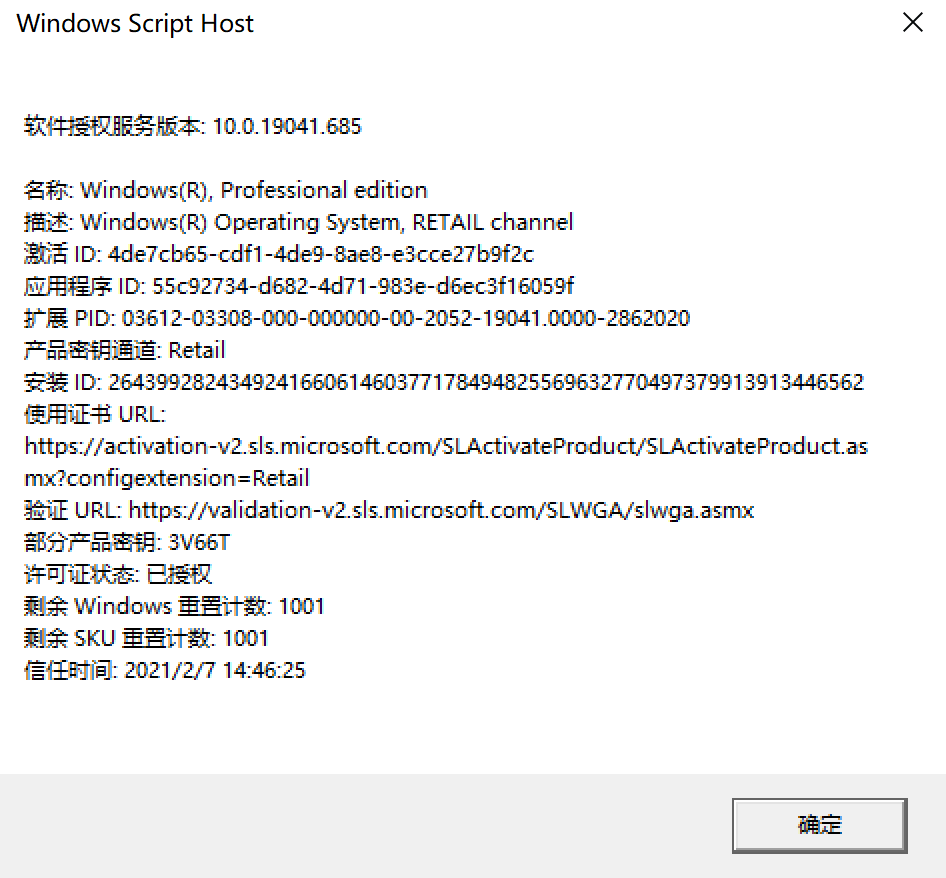This screenshot has width=946, height=878.
Task: Click the 安装 ID number line
Action: tap(444, 382)
